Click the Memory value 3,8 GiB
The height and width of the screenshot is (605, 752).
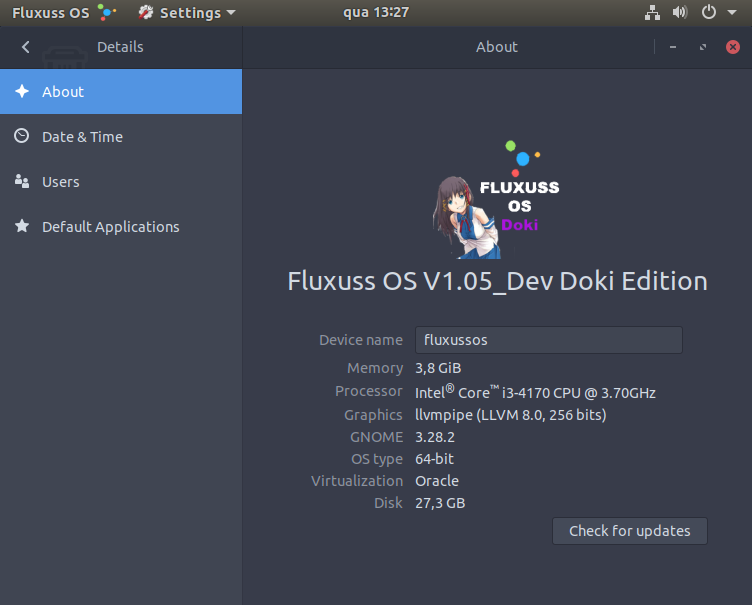(x=438, y=368)
